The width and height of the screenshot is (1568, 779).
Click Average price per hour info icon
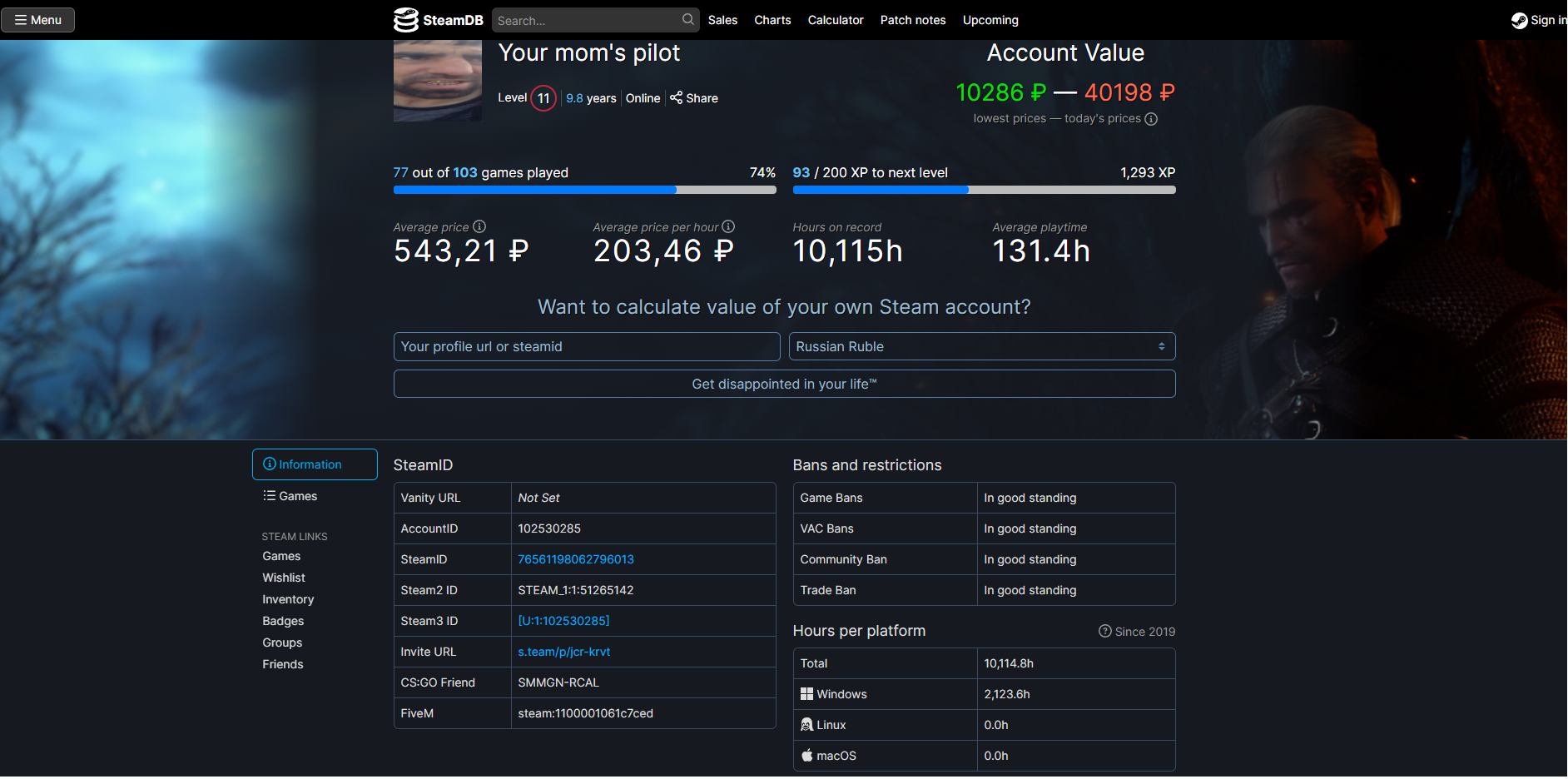pyautogui.click(x=728, y=226)
